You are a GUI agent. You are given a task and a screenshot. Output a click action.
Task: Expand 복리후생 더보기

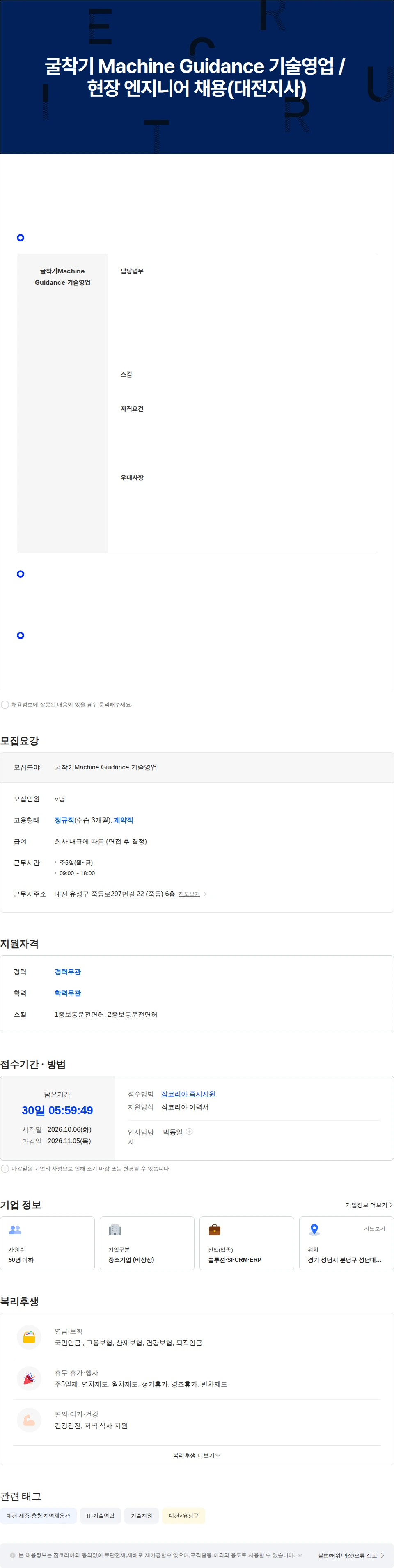coord(197,1455)
